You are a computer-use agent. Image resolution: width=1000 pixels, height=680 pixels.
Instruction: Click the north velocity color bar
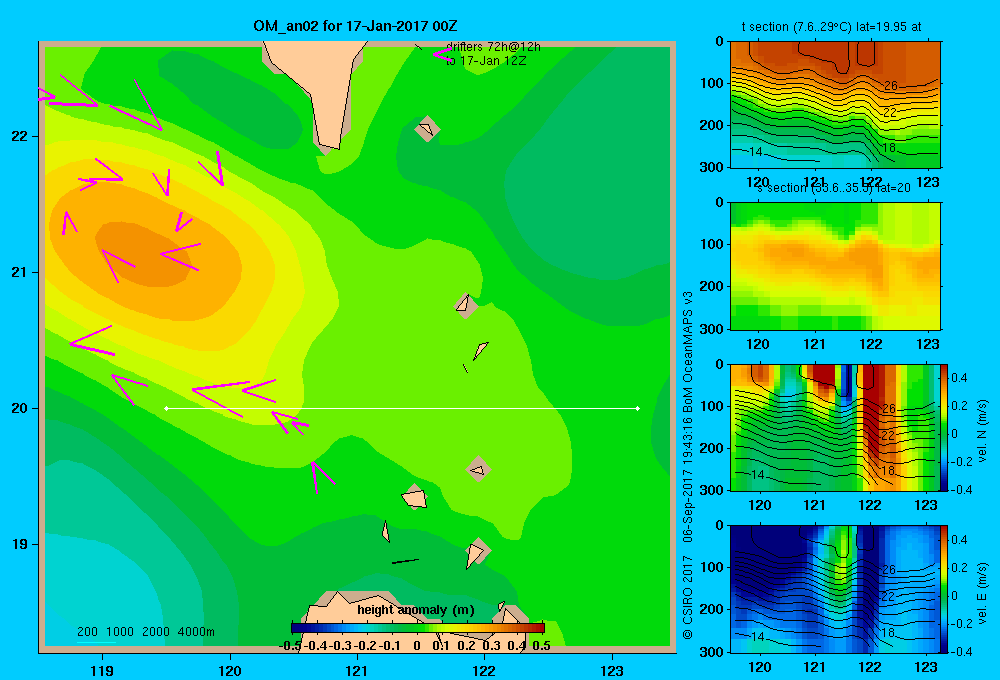pos(944,427)
